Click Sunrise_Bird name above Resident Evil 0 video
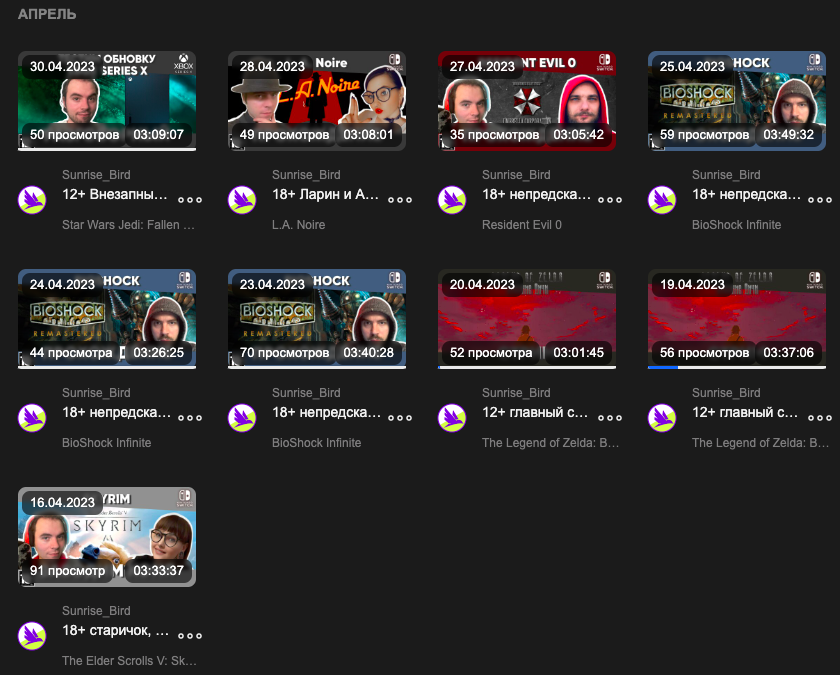The width and height of the screenshot is (840, 675). point(516,175)
